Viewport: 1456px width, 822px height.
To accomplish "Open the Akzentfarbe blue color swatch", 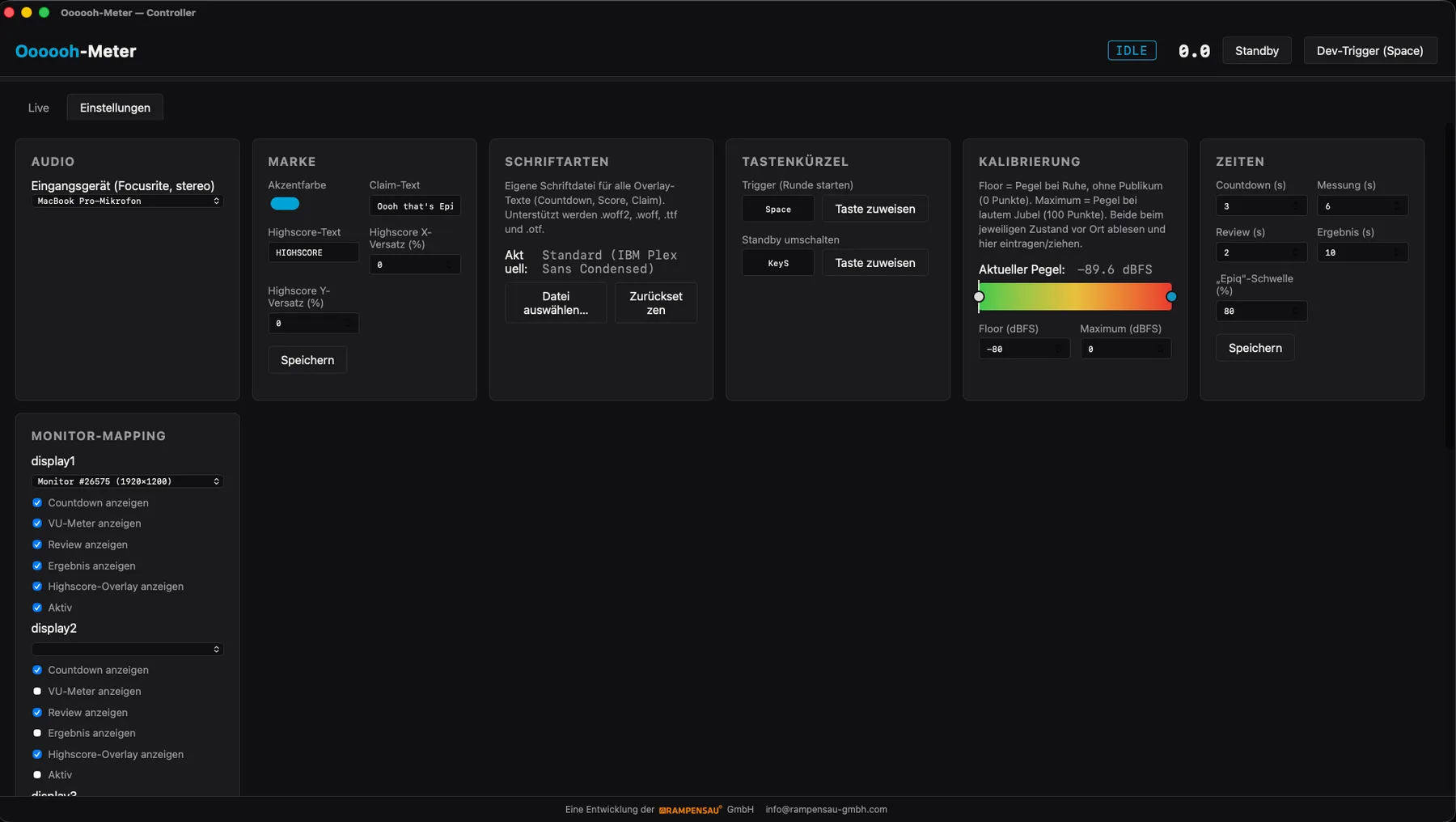I will point(285,204).
